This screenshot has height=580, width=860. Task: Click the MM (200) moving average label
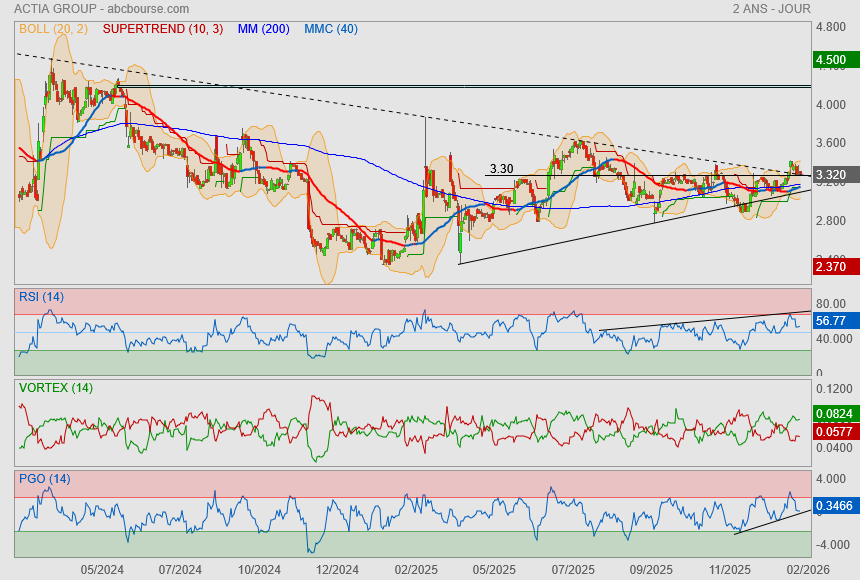(264, 29)
